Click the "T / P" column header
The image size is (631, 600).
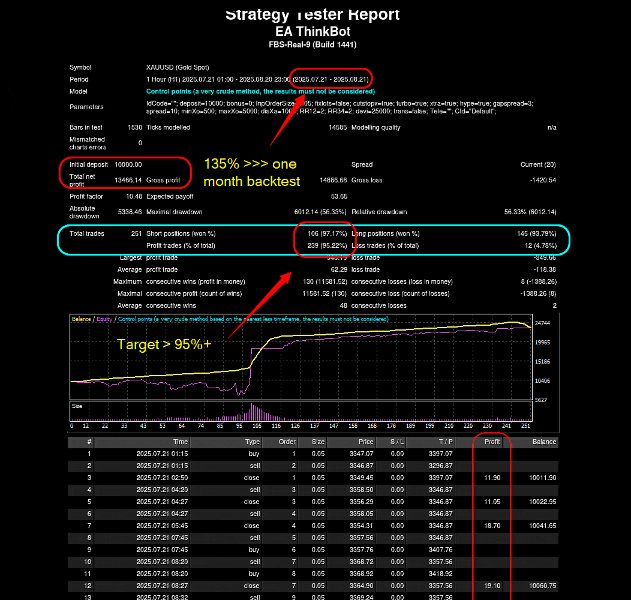[445, 442]
